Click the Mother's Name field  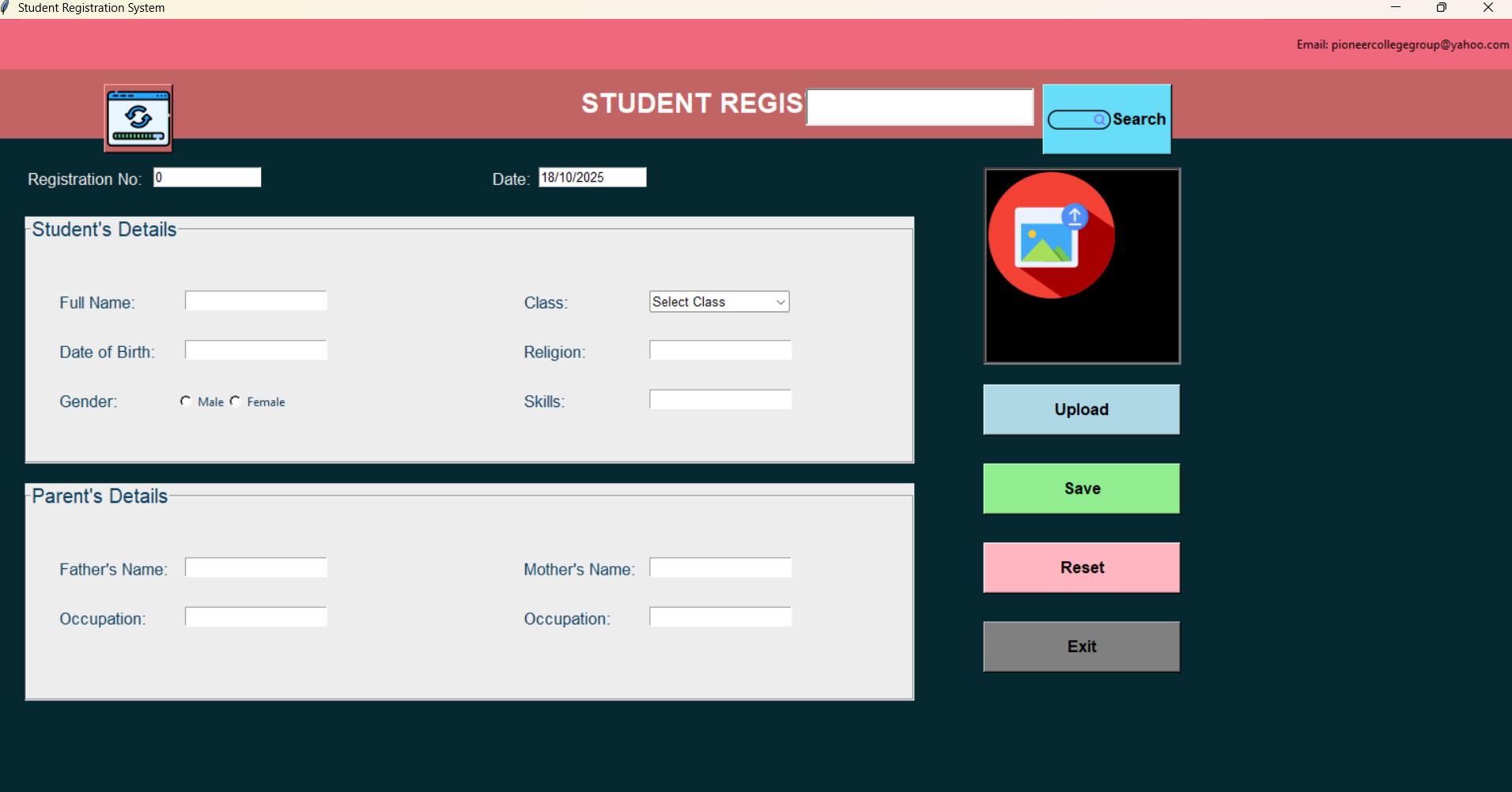(719, 567)
